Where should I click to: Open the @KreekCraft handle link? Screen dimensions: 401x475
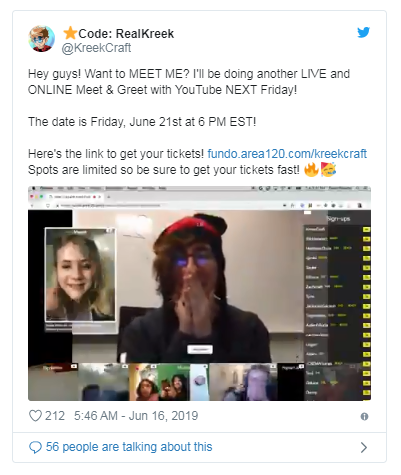96,48
